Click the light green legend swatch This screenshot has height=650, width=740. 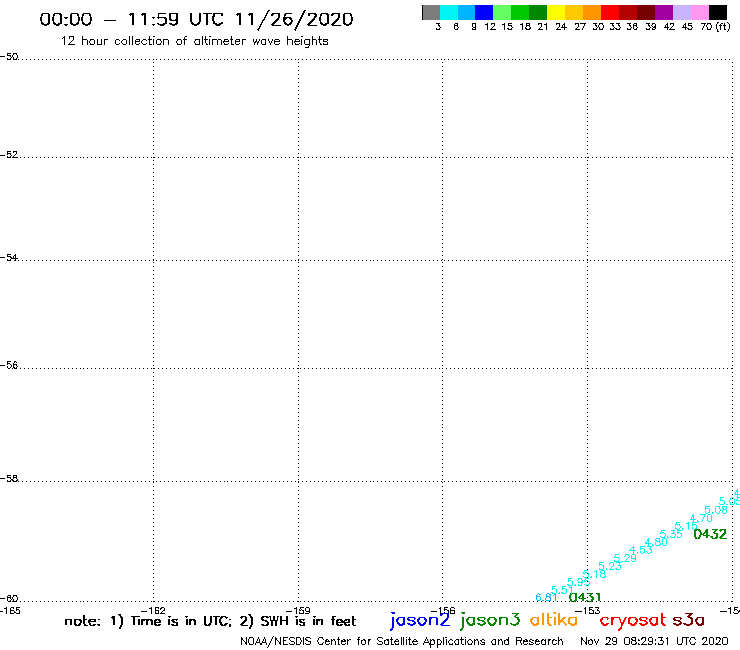click(x=502, y=12)
